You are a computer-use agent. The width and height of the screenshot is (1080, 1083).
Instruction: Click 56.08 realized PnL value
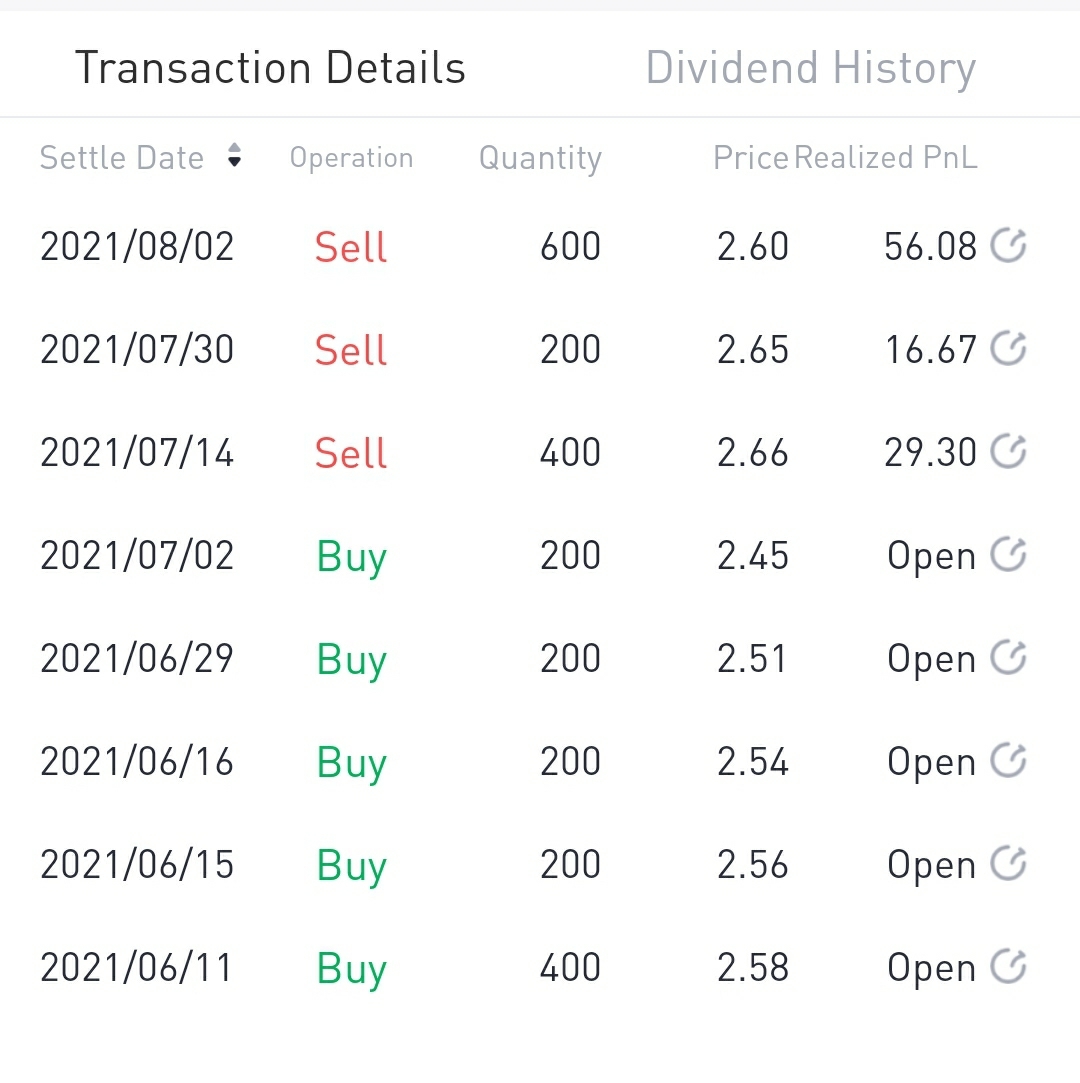click(930, 247)
